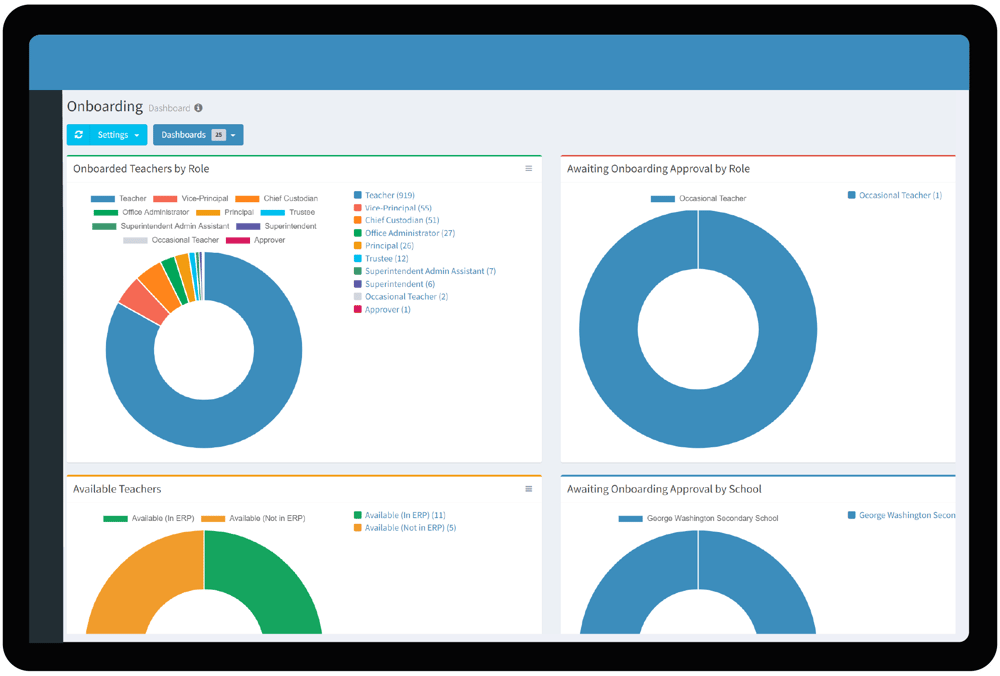Expand the Dashboards dropdown caret
1000x676 pixels.
pyautogui.click(x=233, y=135)
